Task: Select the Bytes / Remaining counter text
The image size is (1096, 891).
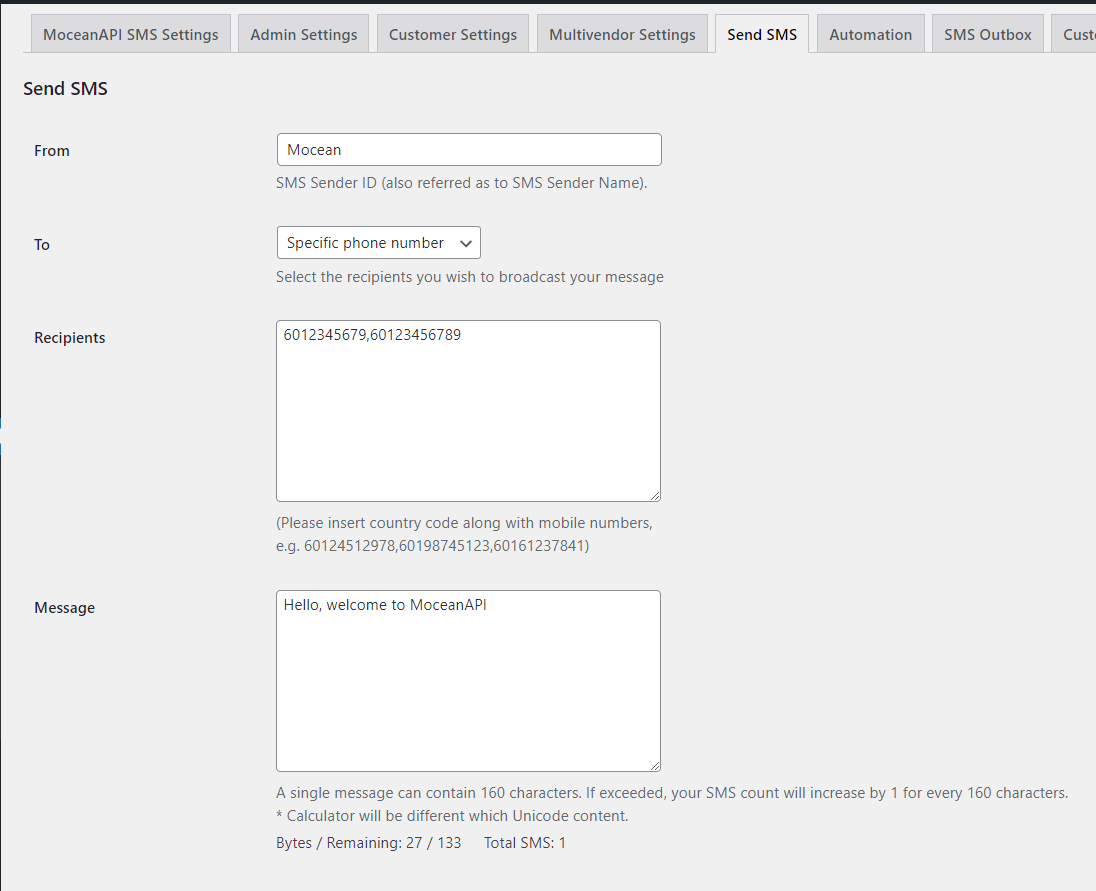Action: pyautogui.click(x=371, y=842)
